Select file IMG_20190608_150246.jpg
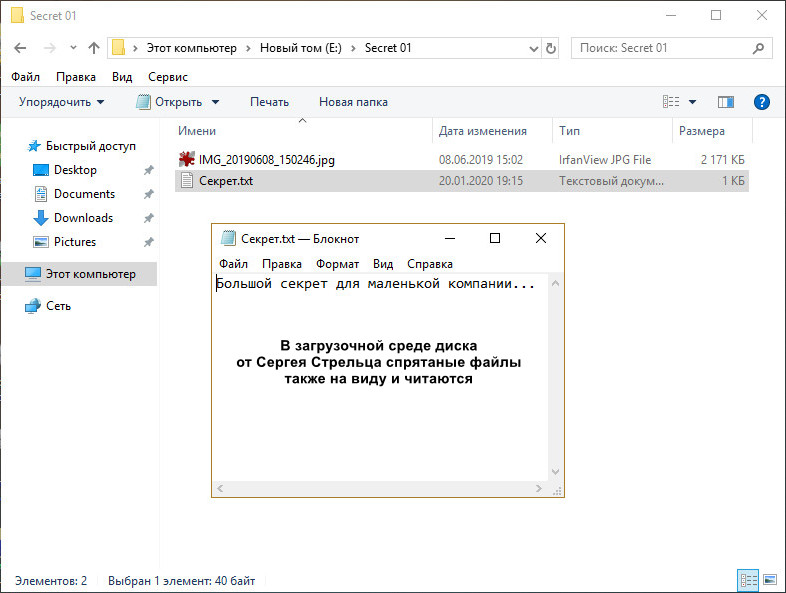 tap(267, 160)
